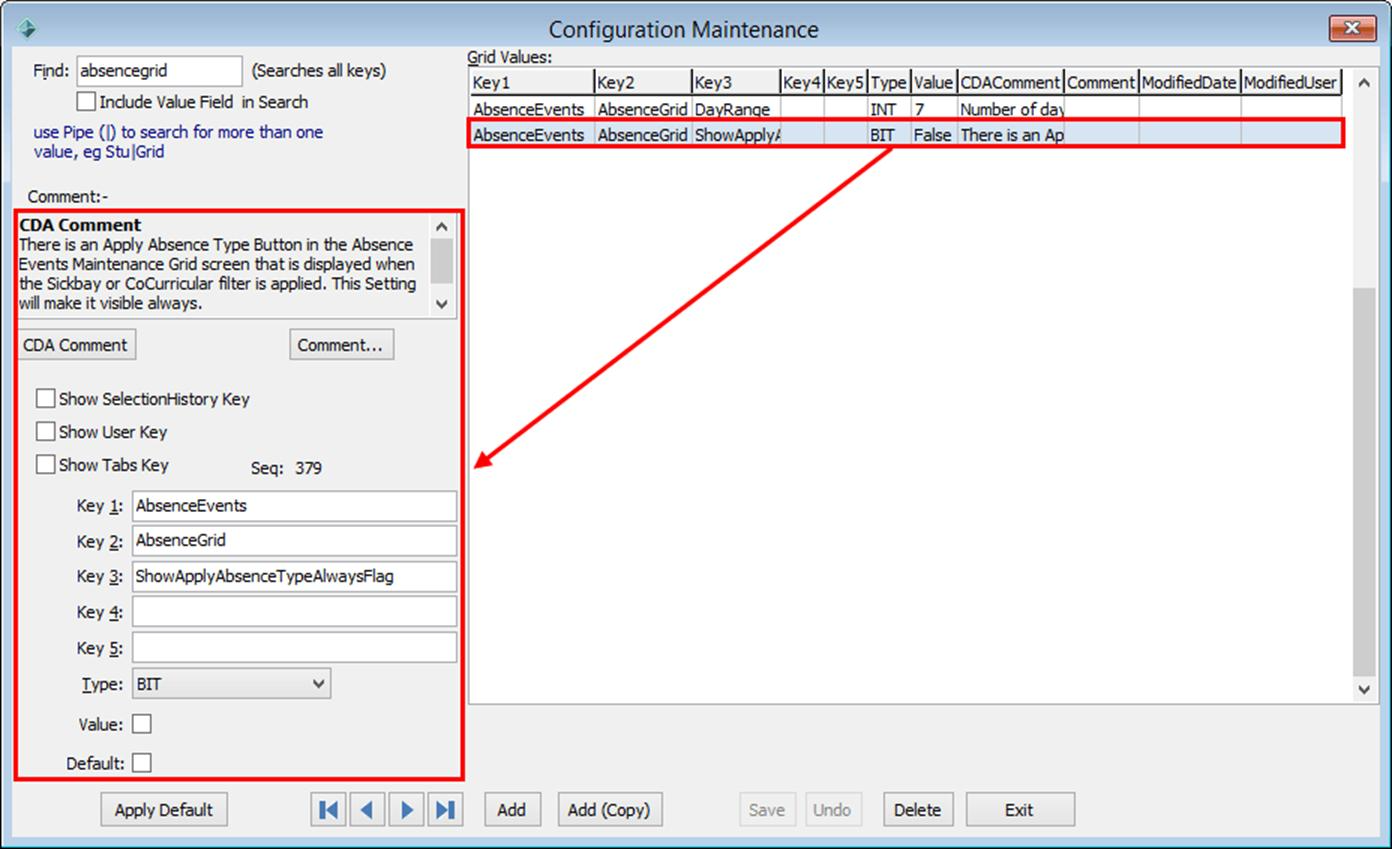Open the Type BIT dropdown
The height and width of the screenshot is (849, 1392).
click(x=231, y=684)
